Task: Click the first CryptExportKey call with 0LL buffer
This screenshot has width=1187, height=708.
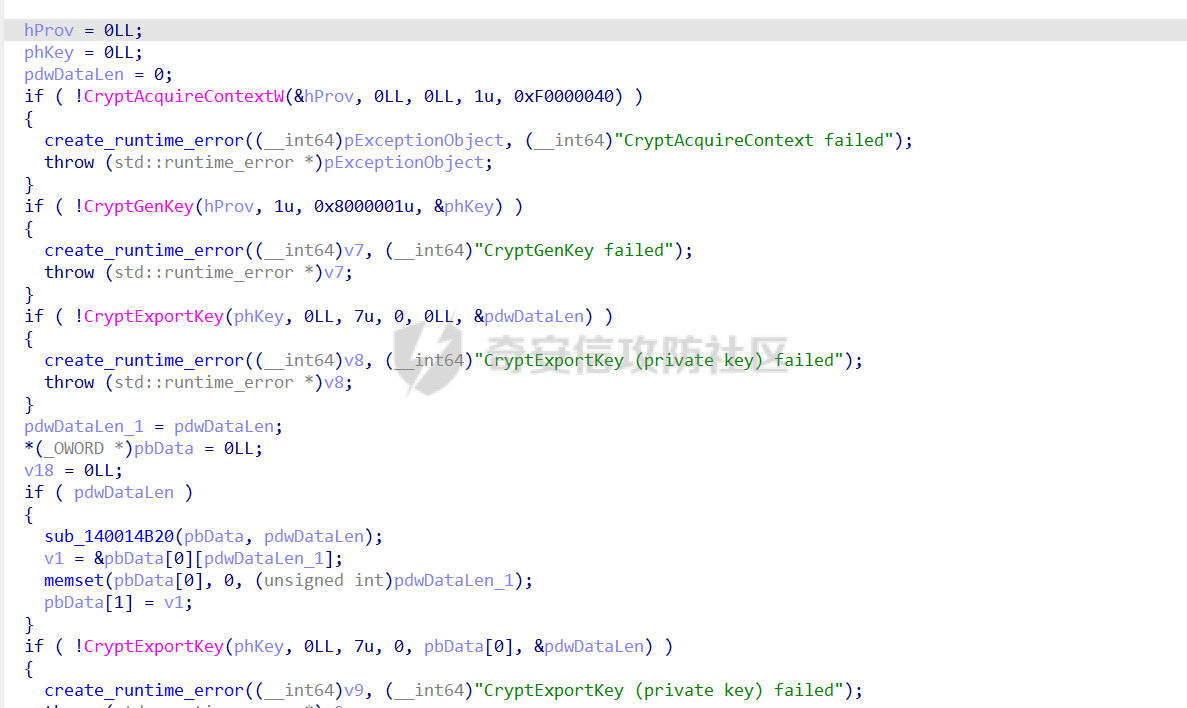Action: click(x=153, y=316)
